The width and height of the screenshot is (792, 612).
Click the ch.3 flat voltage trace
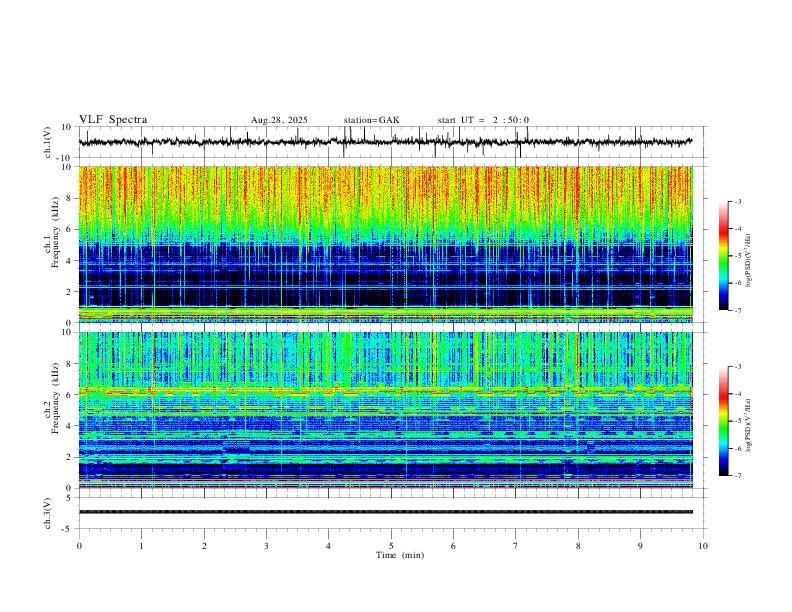pyautogui.click(x=386, y=512)
